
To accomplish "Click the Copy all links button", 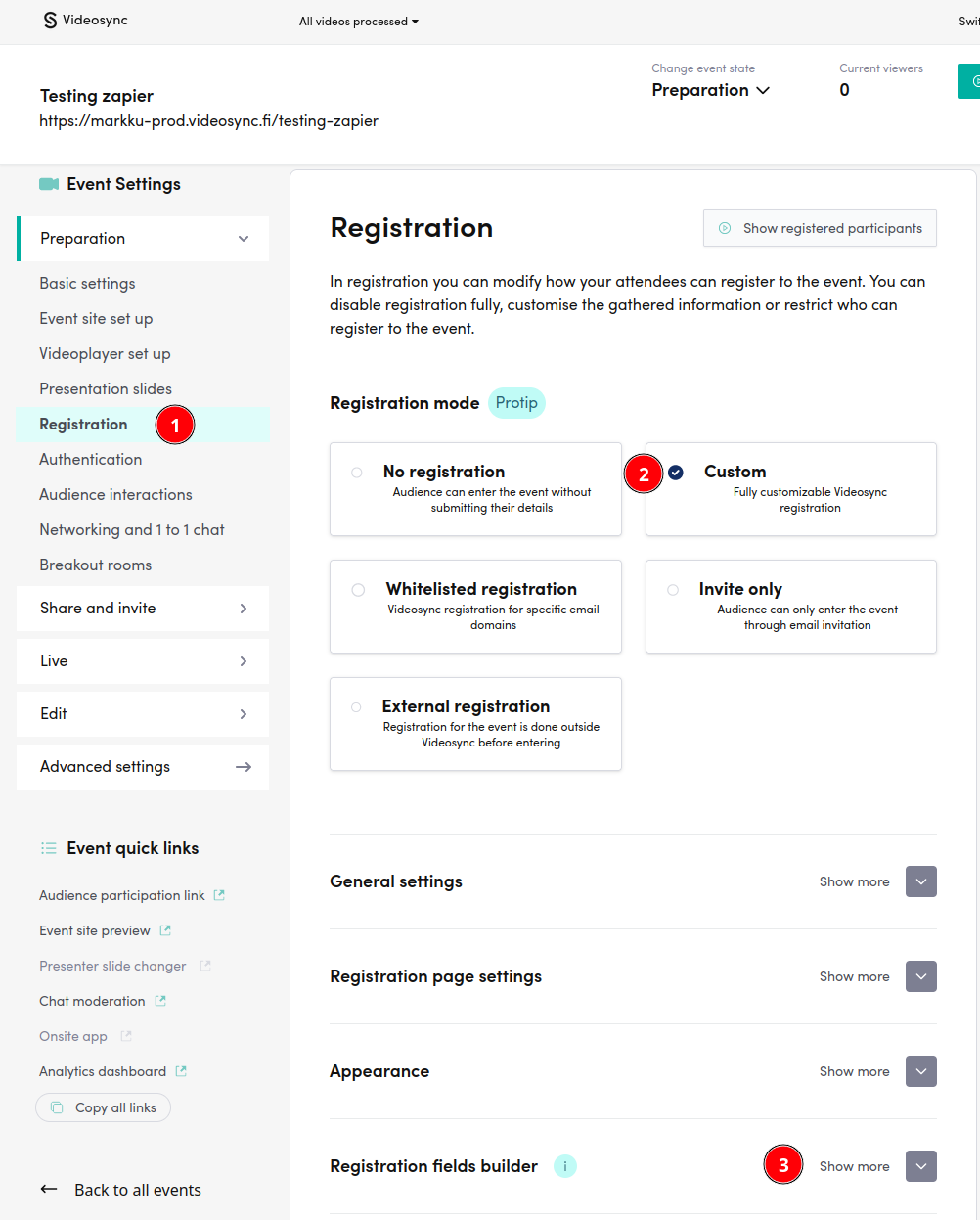I will coord(104,1107).
